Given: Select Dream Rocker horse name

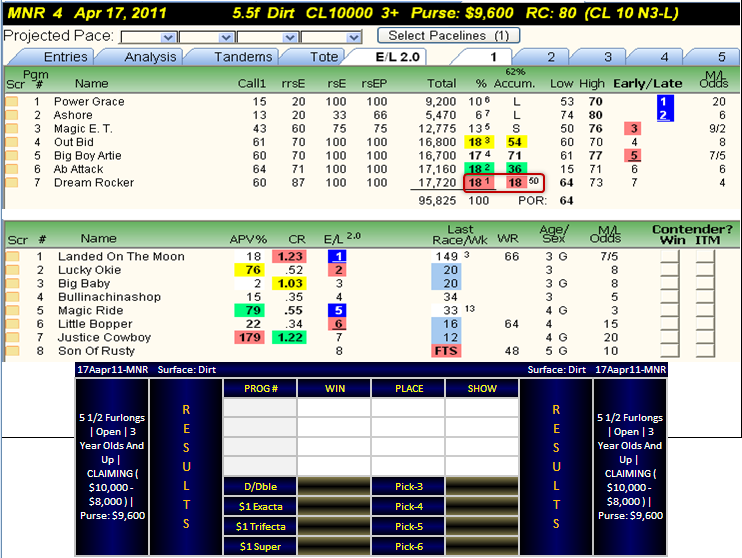Looking at the screenshot, I should [94, 183].
